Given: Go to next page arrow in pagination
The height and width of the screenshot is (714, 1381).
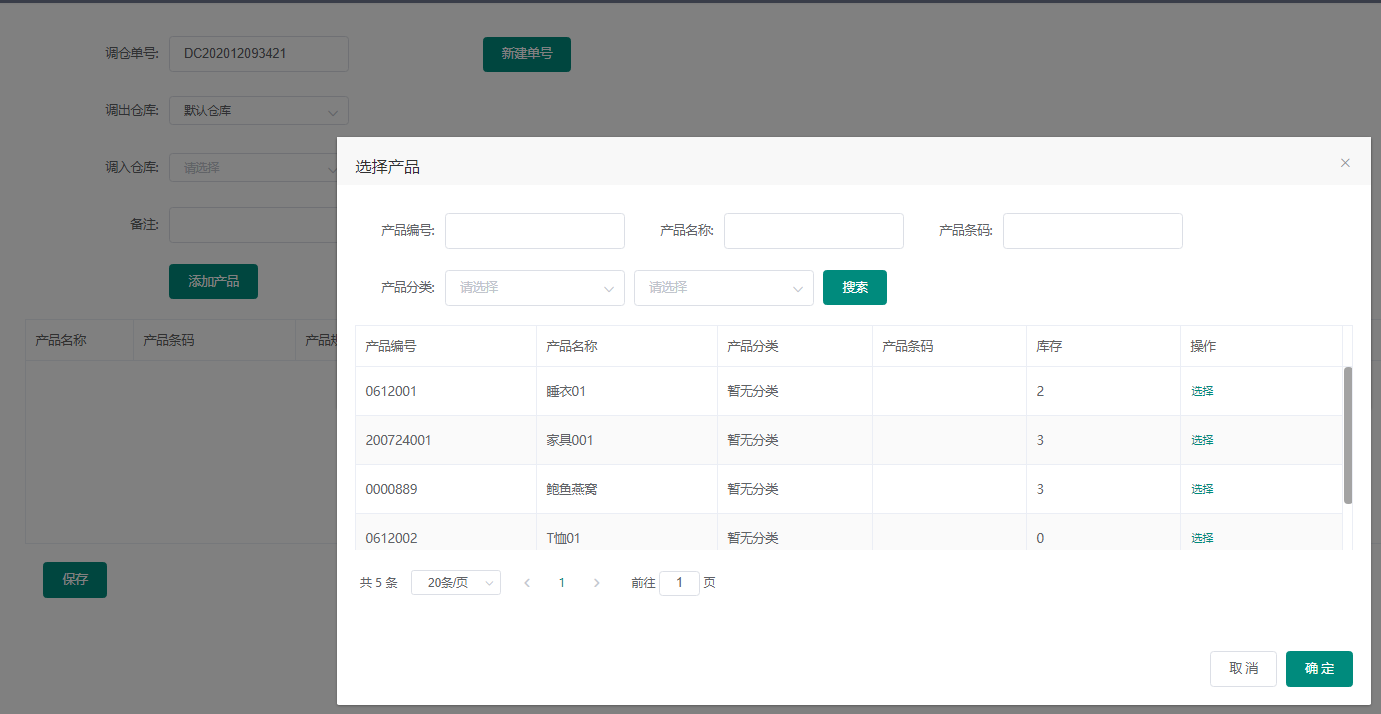Looking at the screenshot, I should click(597, 583).
